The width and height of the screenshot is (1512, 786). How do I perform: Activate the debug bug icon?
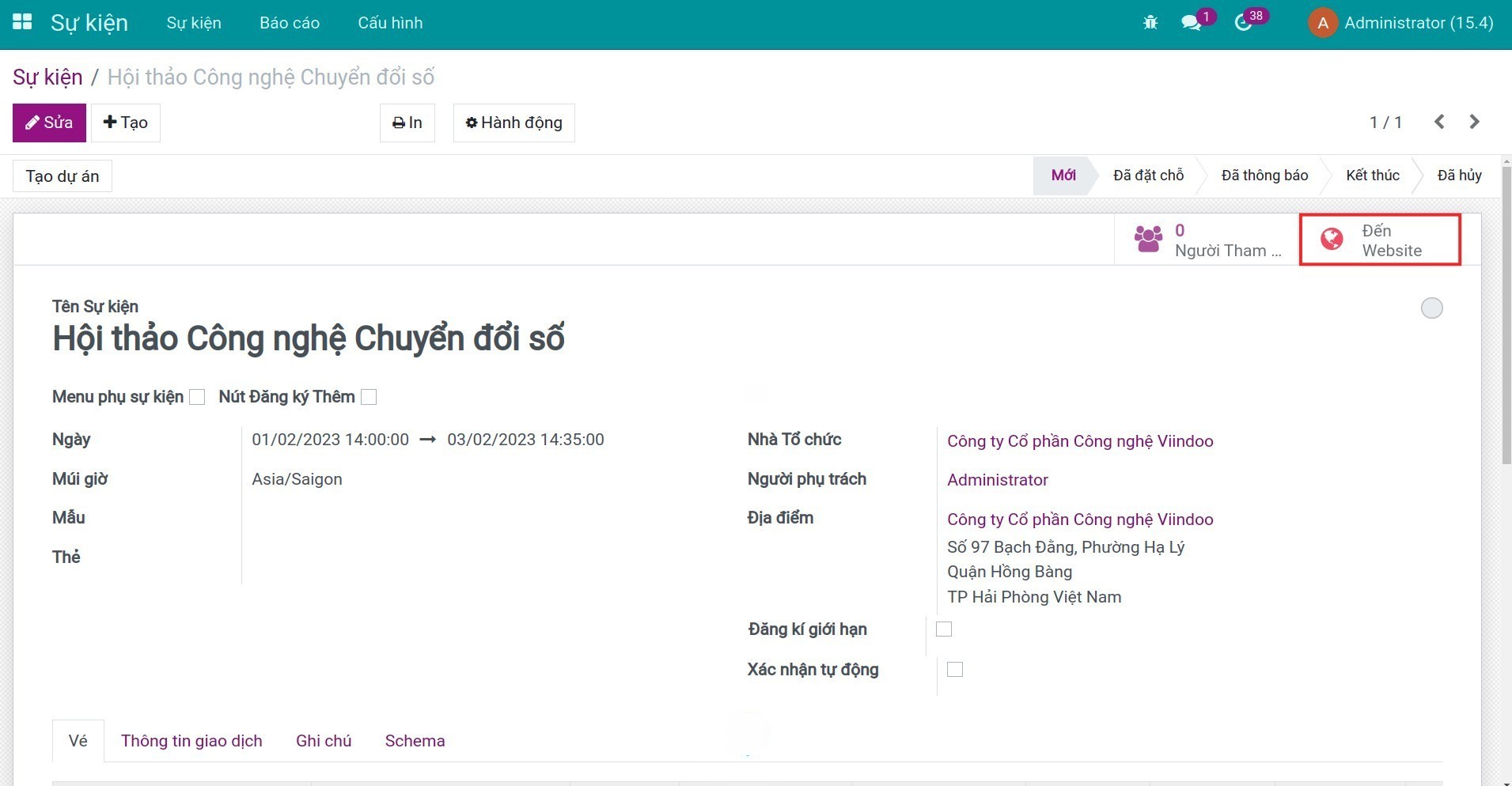(1149, 22)
